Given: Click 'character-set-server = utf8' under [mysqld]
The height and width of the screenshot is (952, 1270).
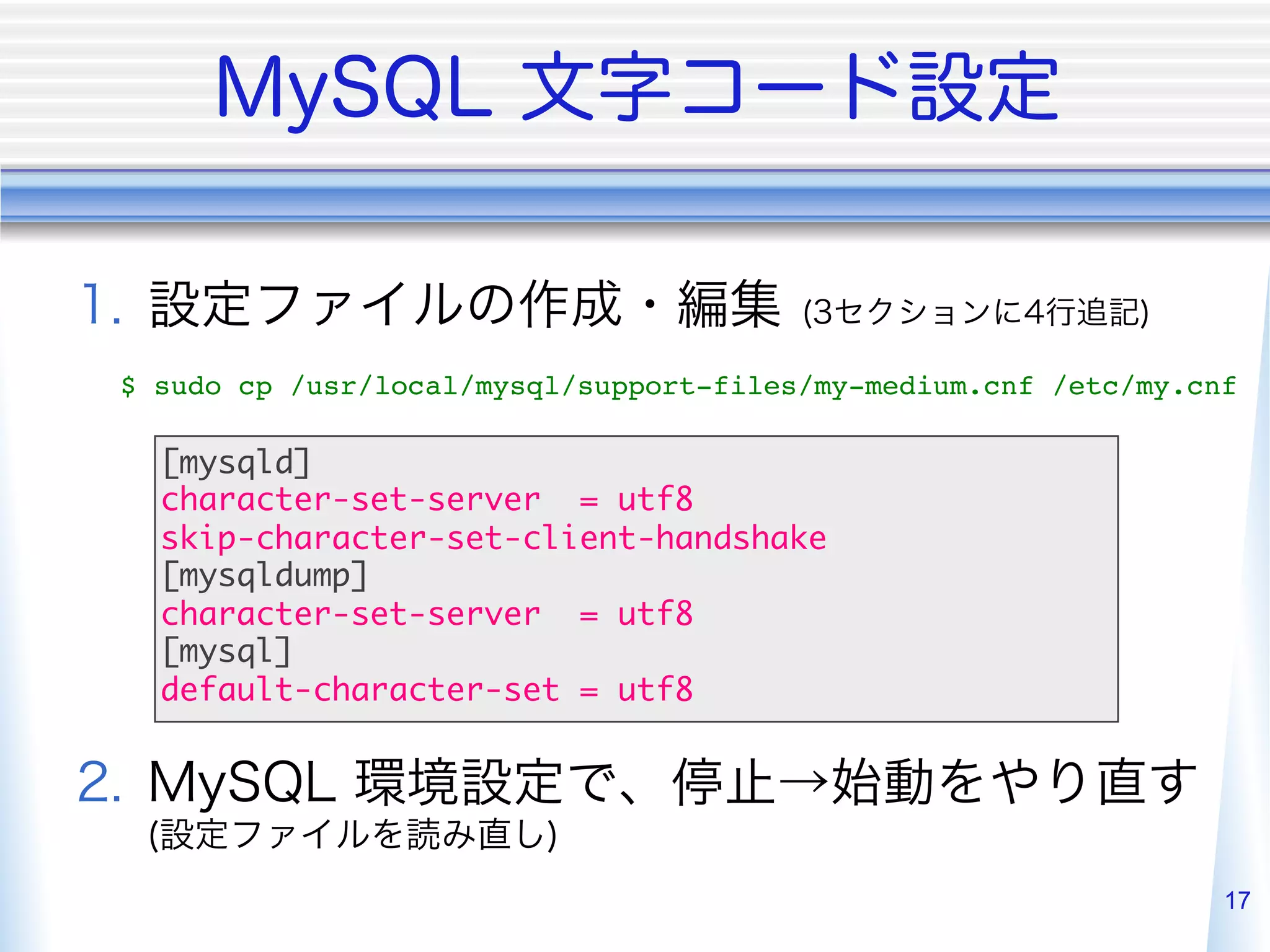Looking at the screenshot, I should 427,500.
